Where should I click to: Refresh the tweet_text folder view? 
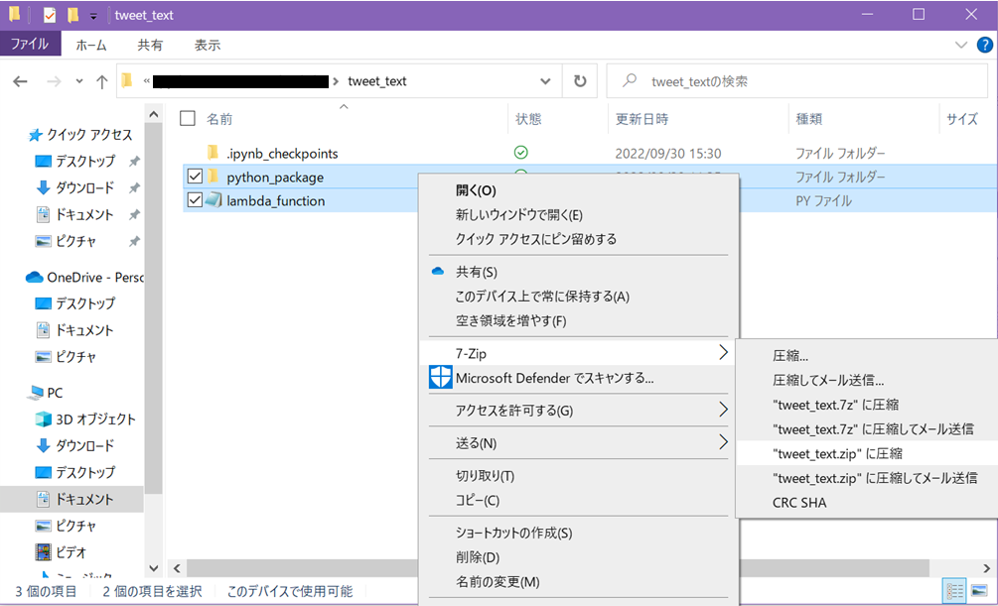pos(580,81)
